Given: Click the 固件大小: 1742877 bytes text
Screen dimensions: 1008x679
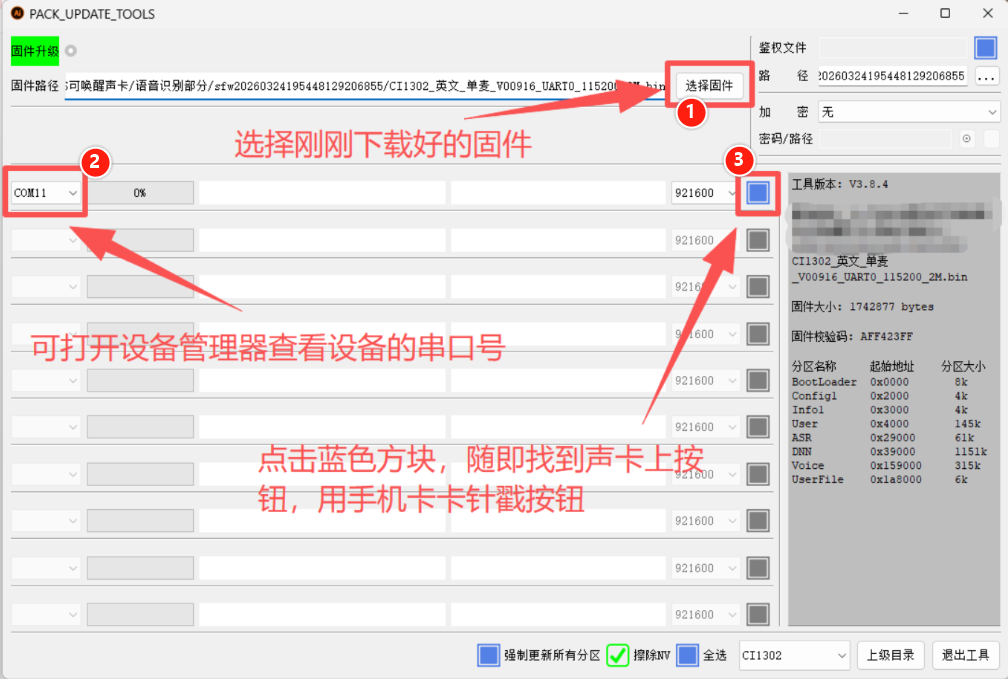Looking at the screenshot, I should tap(862, 307).
